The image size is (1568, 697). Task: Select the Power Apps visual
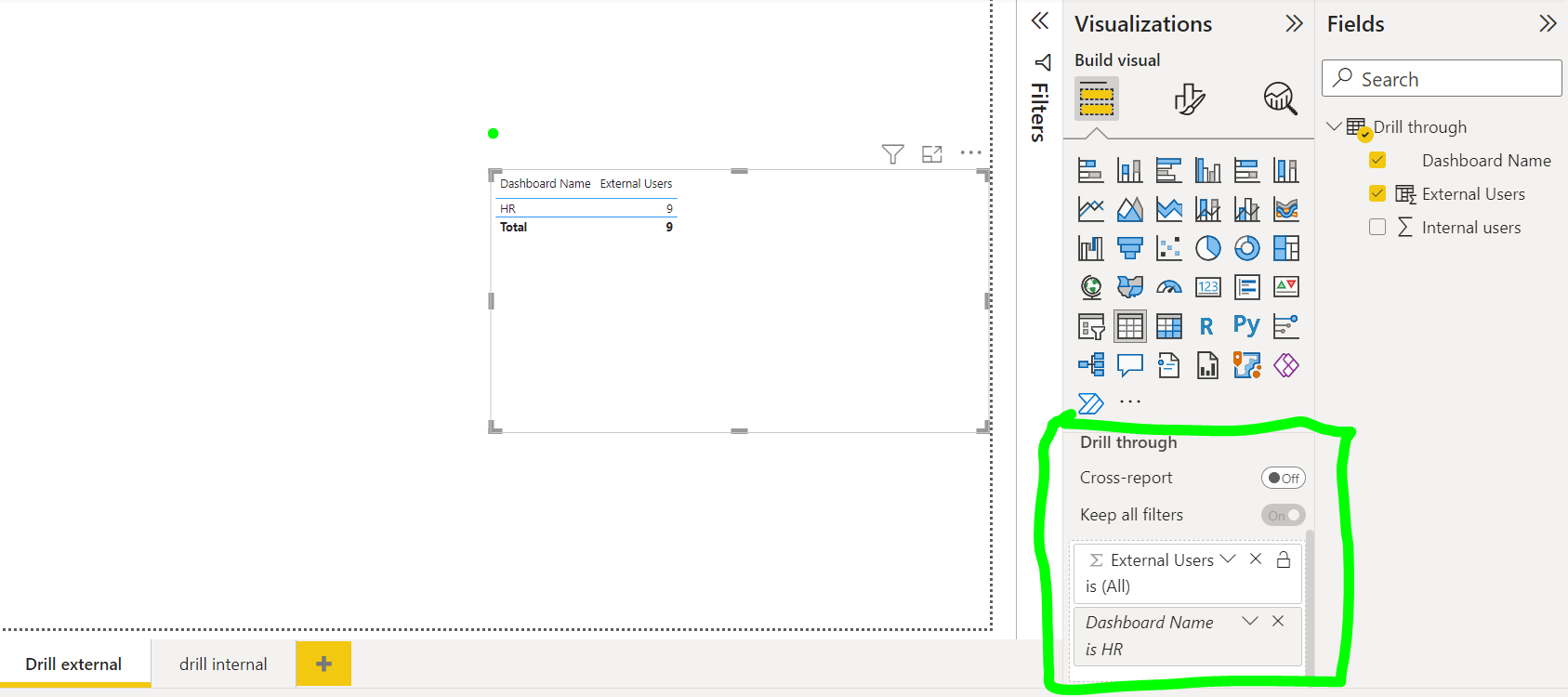1286,365
